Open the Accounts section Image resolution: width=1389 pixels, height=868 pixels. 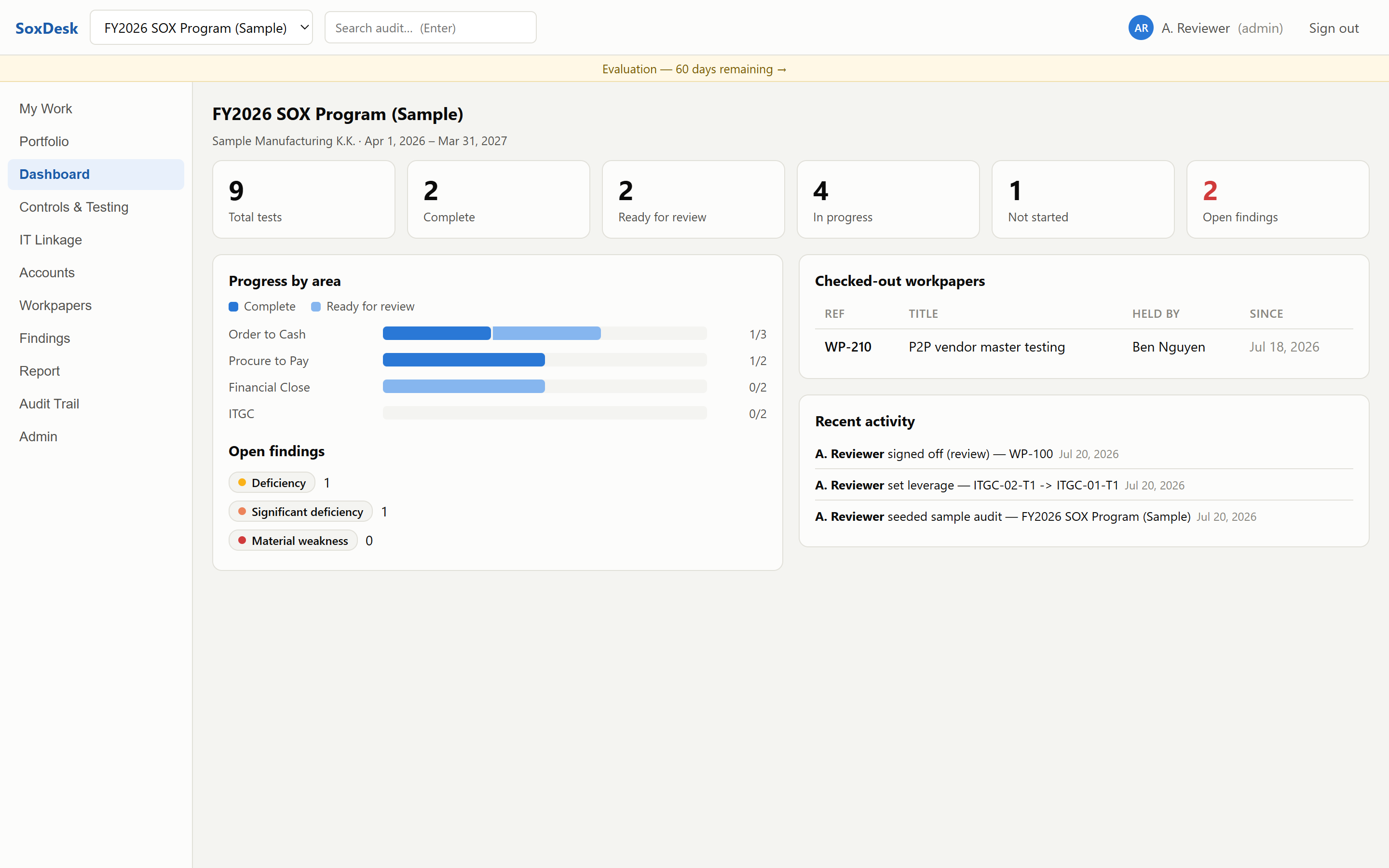[96, 272]
